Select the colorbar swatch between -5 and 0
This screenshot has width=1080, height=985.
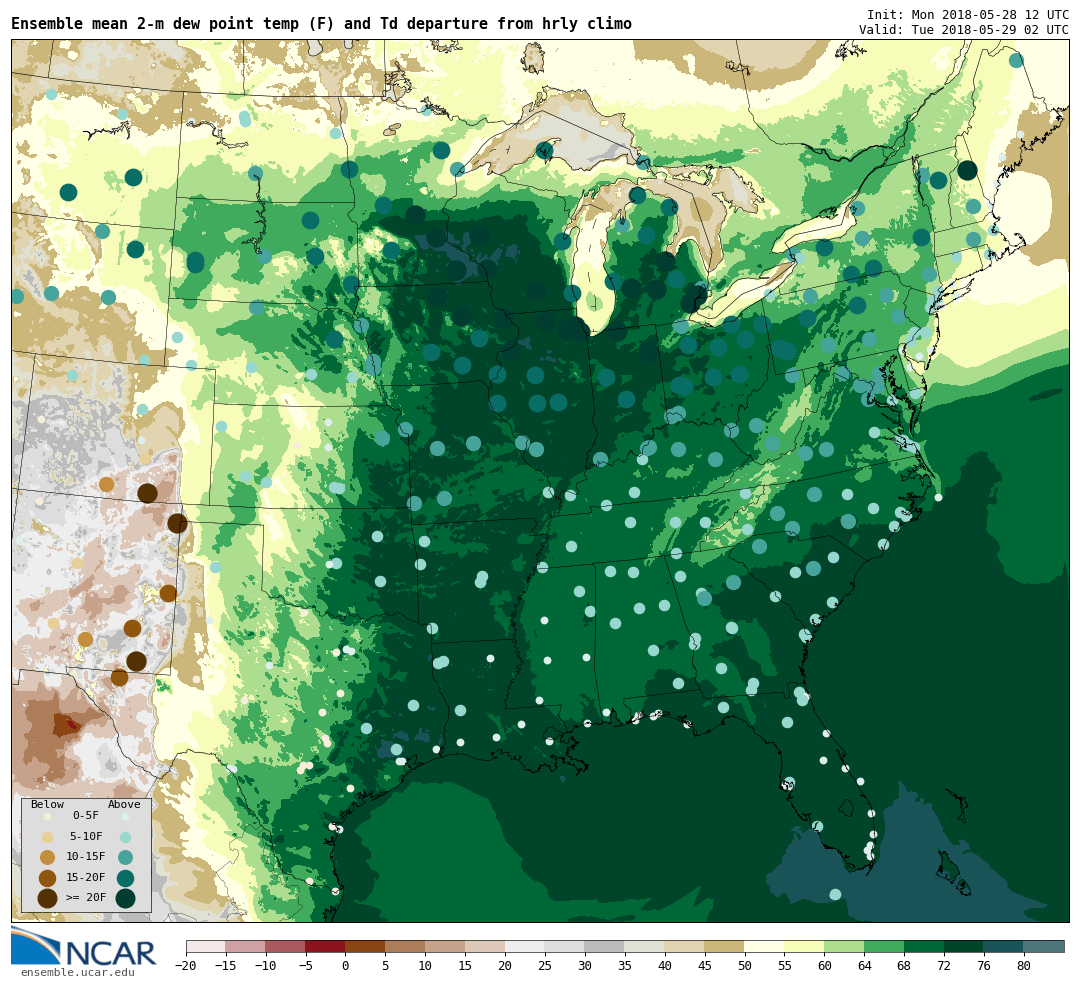click(325, 946)
